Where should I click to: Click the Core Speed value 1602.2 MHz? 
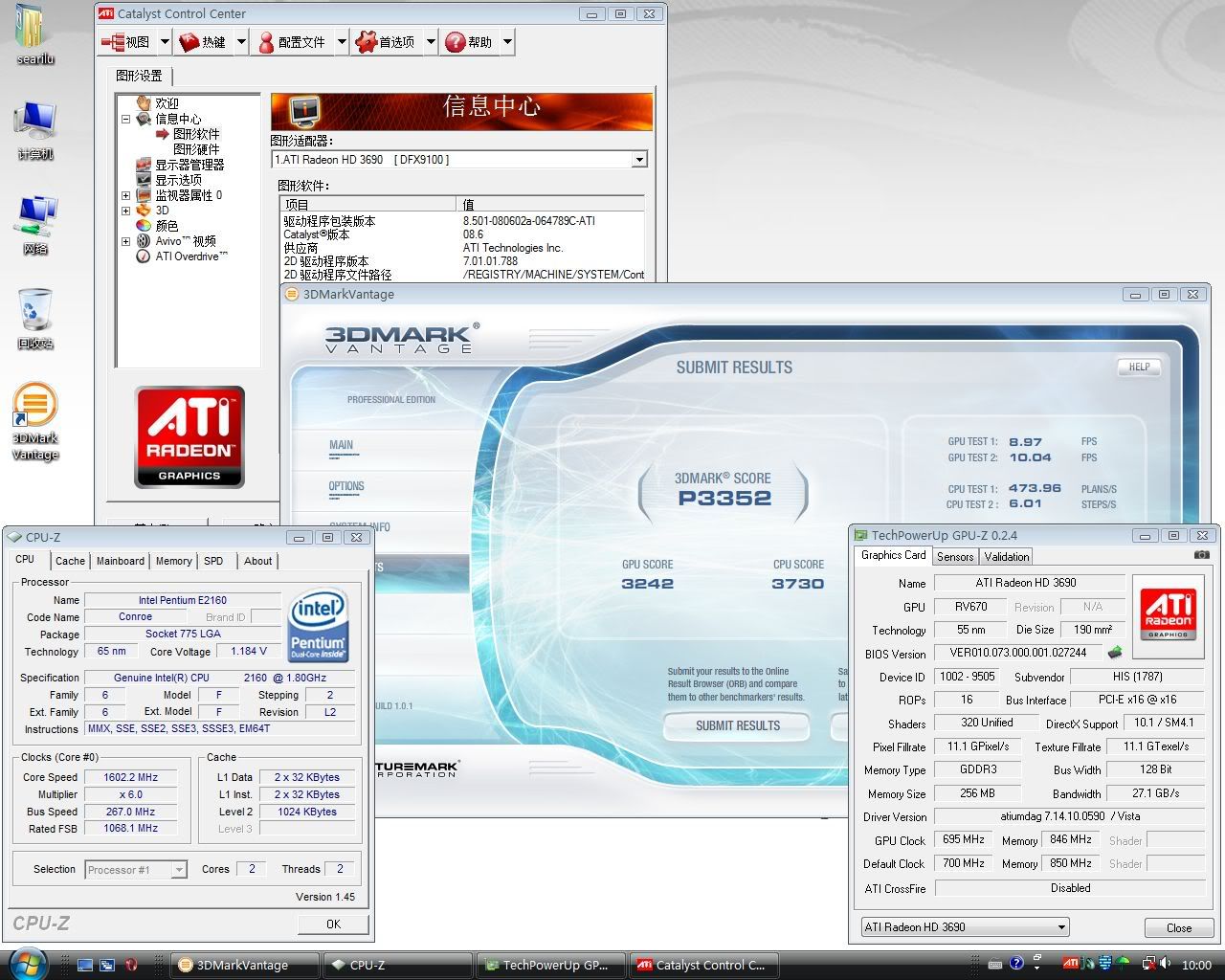131,777
